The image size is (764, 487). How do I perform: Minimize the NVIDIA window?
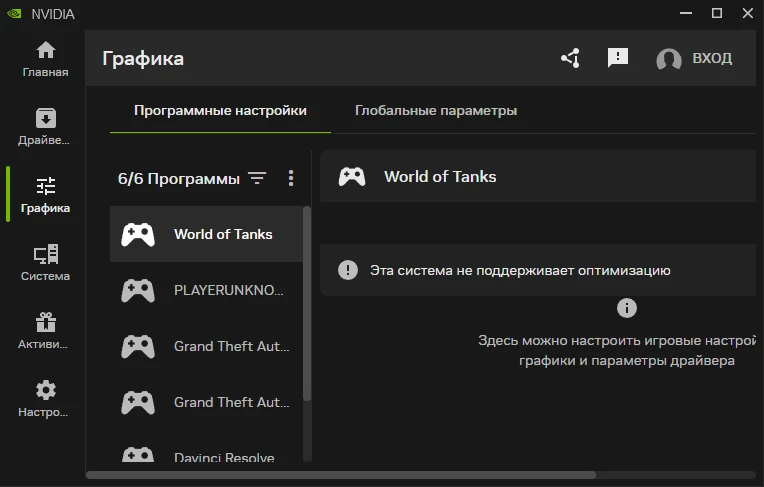coord(686,13)
